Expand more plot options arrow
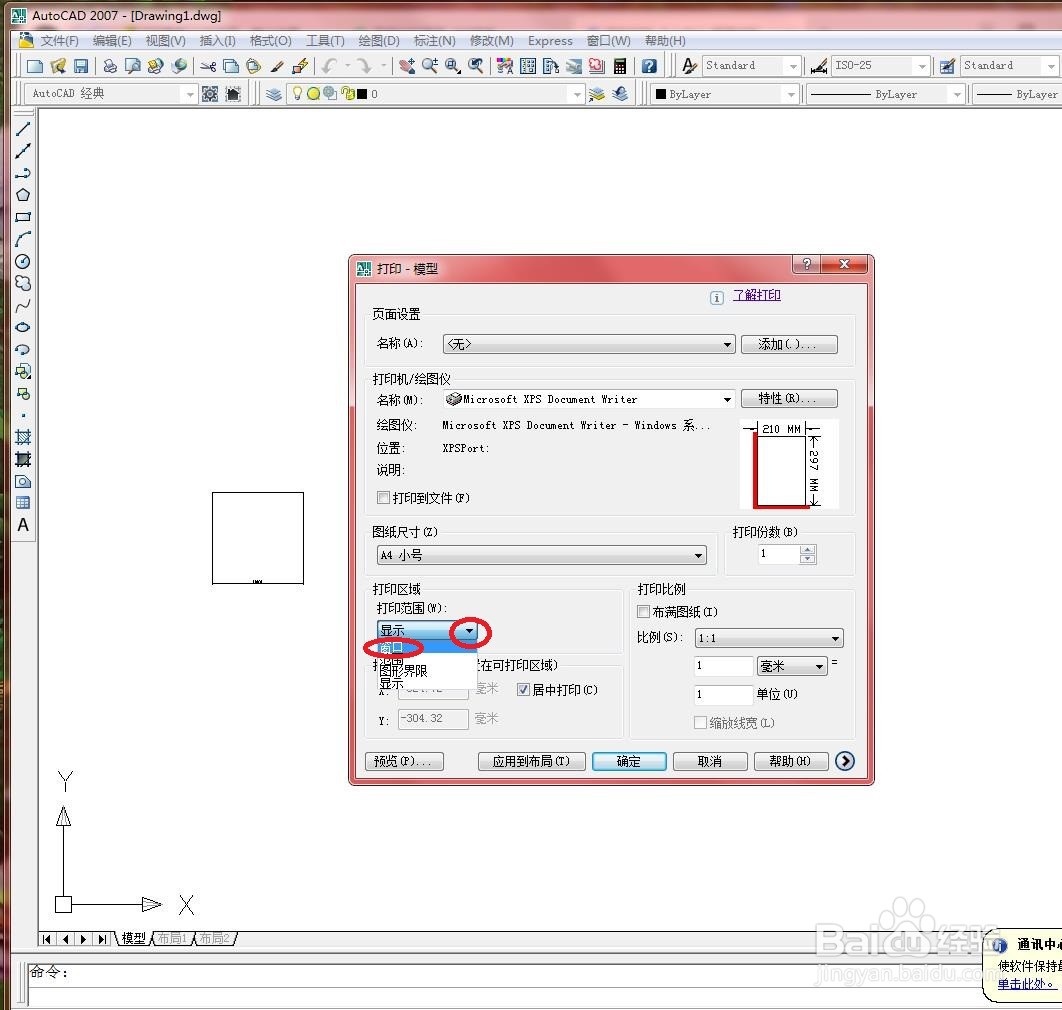Image resolution: width=1062 pixels, height=1010 pixels. (x=845, y=761)
